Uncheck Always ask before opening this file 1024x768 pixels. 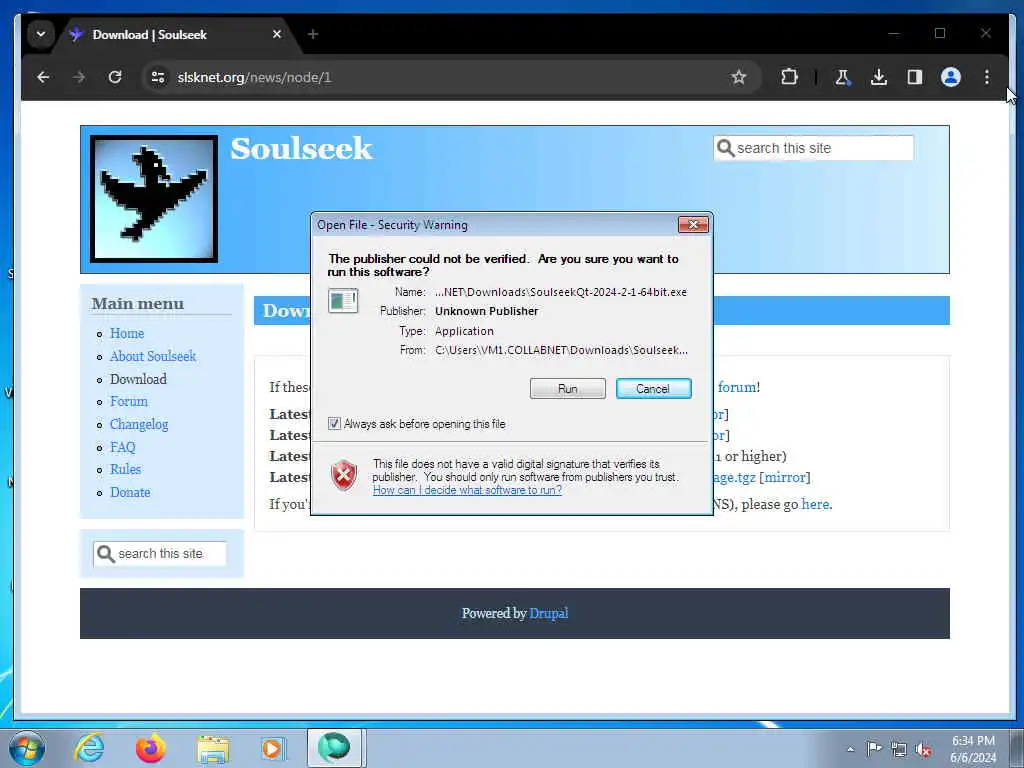[x=334, y=424]
